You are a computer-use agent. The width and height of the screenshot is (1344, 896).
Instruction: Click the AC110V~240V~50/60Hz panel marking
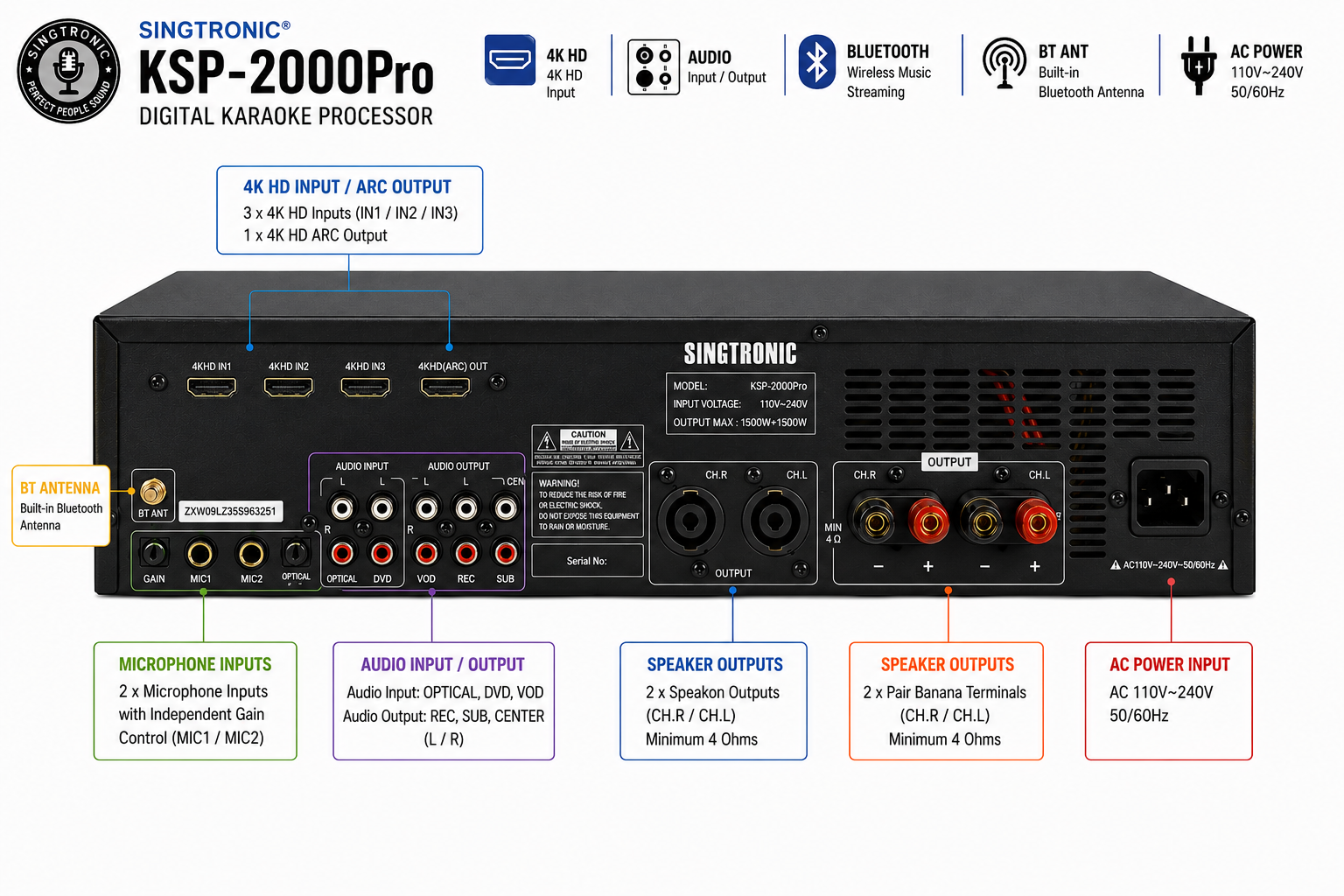click(1169, 565)
